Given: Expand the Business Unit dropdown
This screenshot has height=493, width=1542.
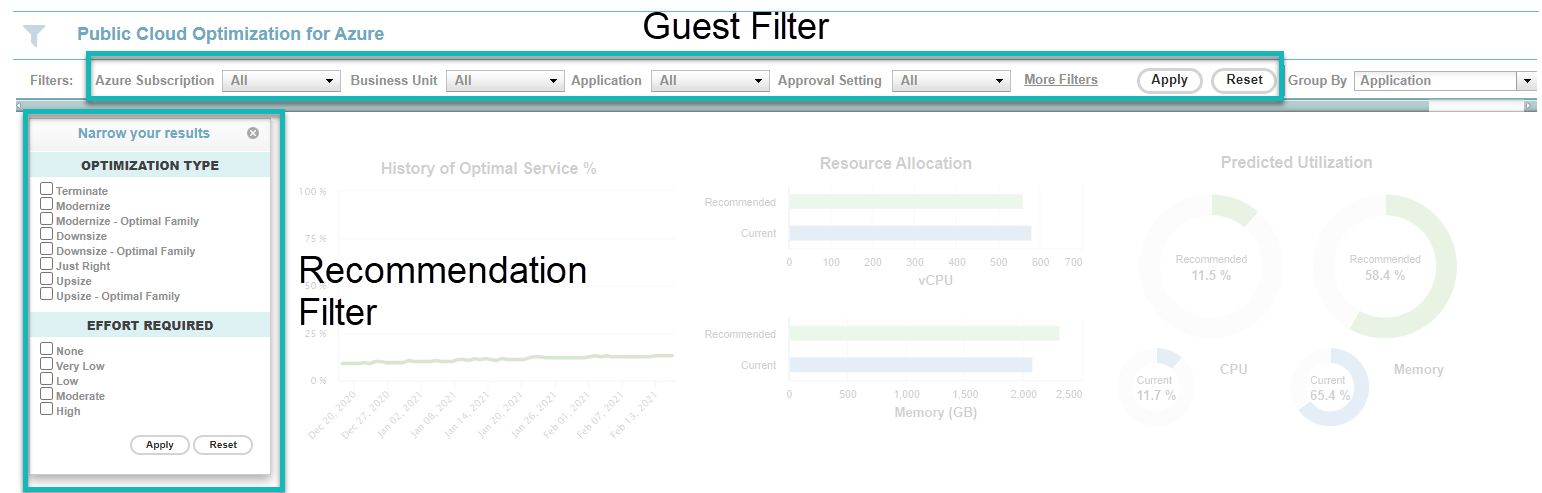Looking at the screenshot, I should tap(505, 81).
